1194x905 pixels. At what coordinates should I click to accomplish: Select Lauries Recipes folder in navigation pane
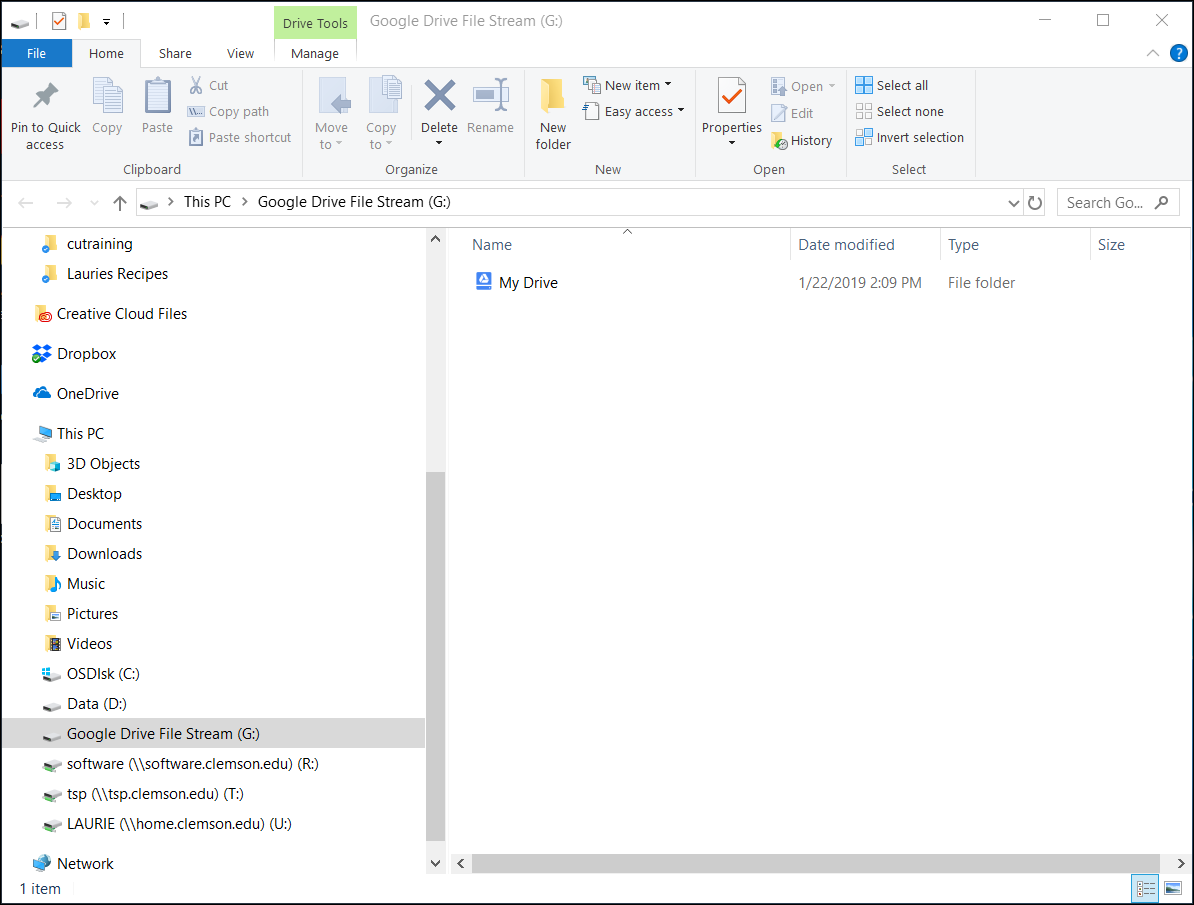(117, 274)
